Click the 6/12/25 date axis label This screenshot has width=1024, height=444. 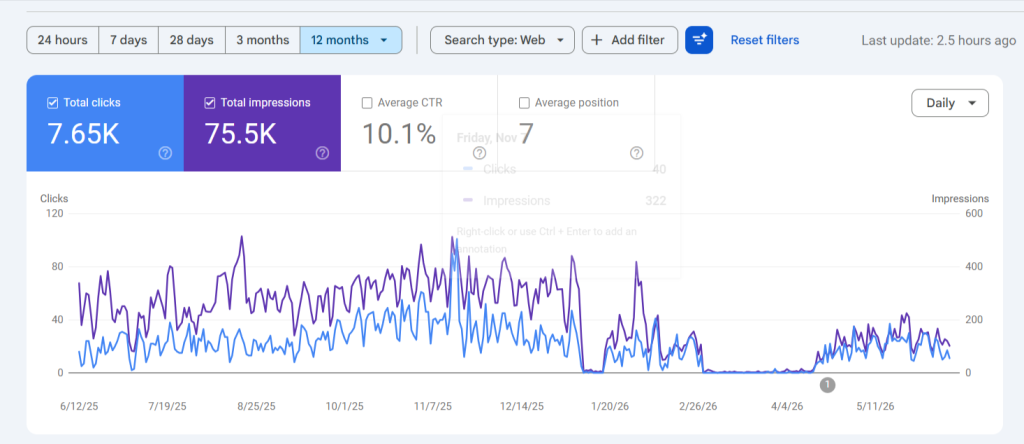pyautogui.click(x=78, y=405)
